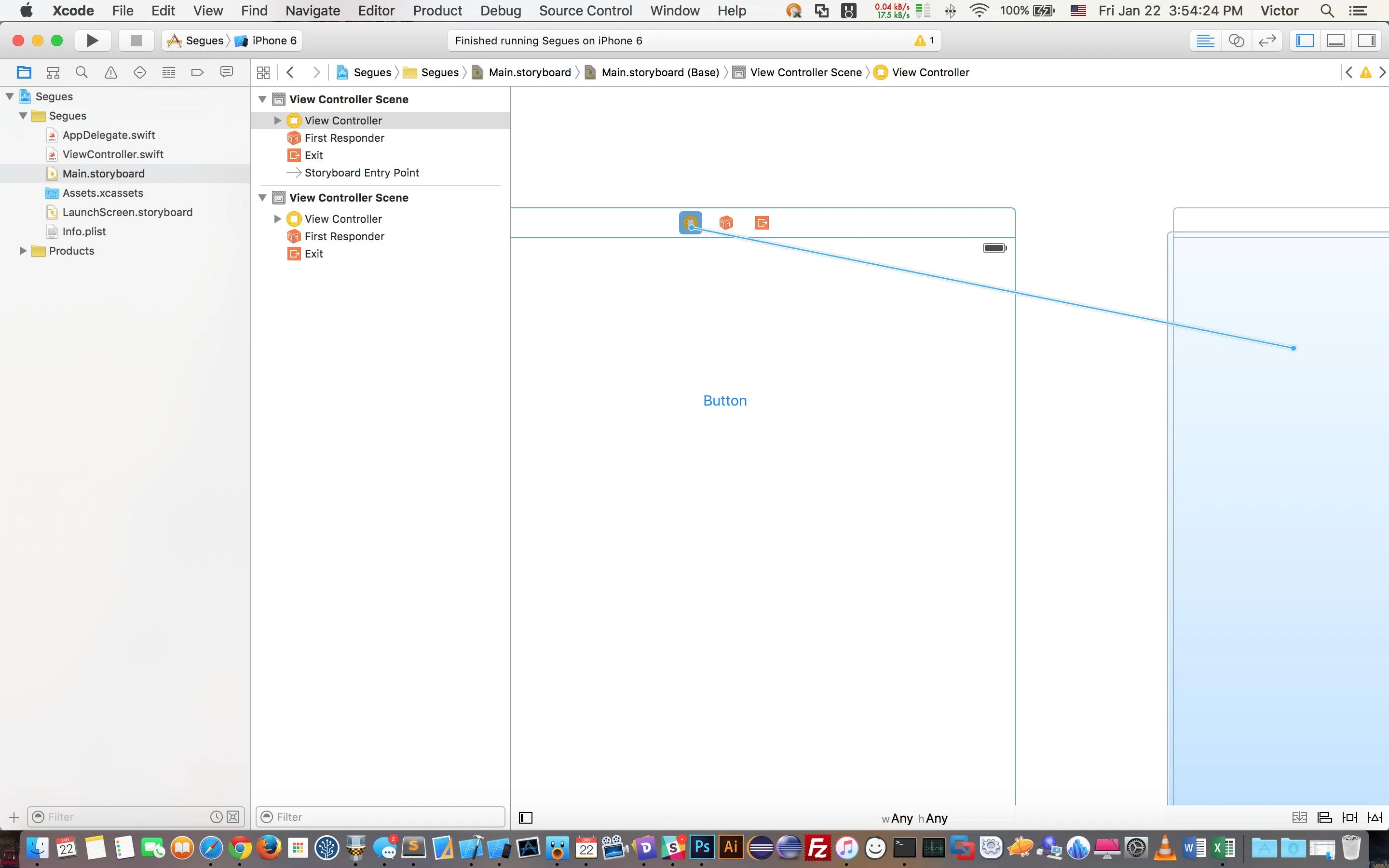Open the Find navigator magnifier icon
Image resolution: width=1389 pixels, height=868 pixels.
[x=82, y=72]
